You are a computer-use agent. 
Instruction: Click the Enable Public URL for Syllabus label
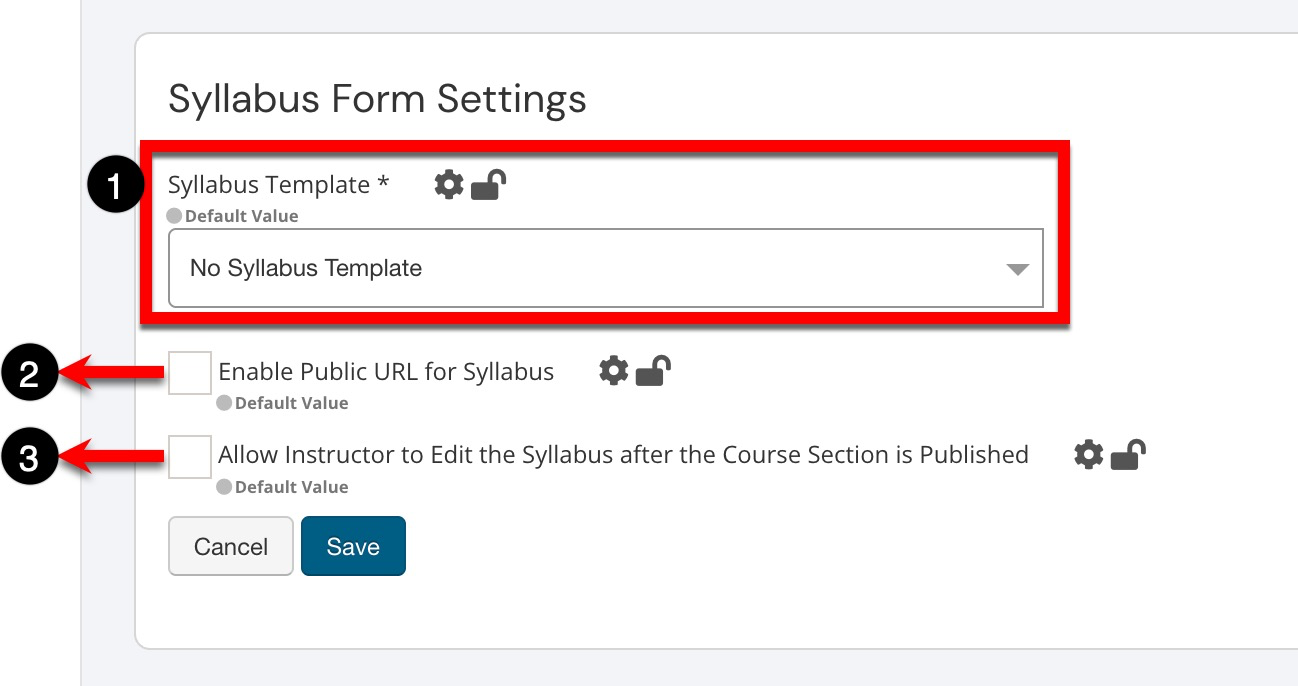386,372
